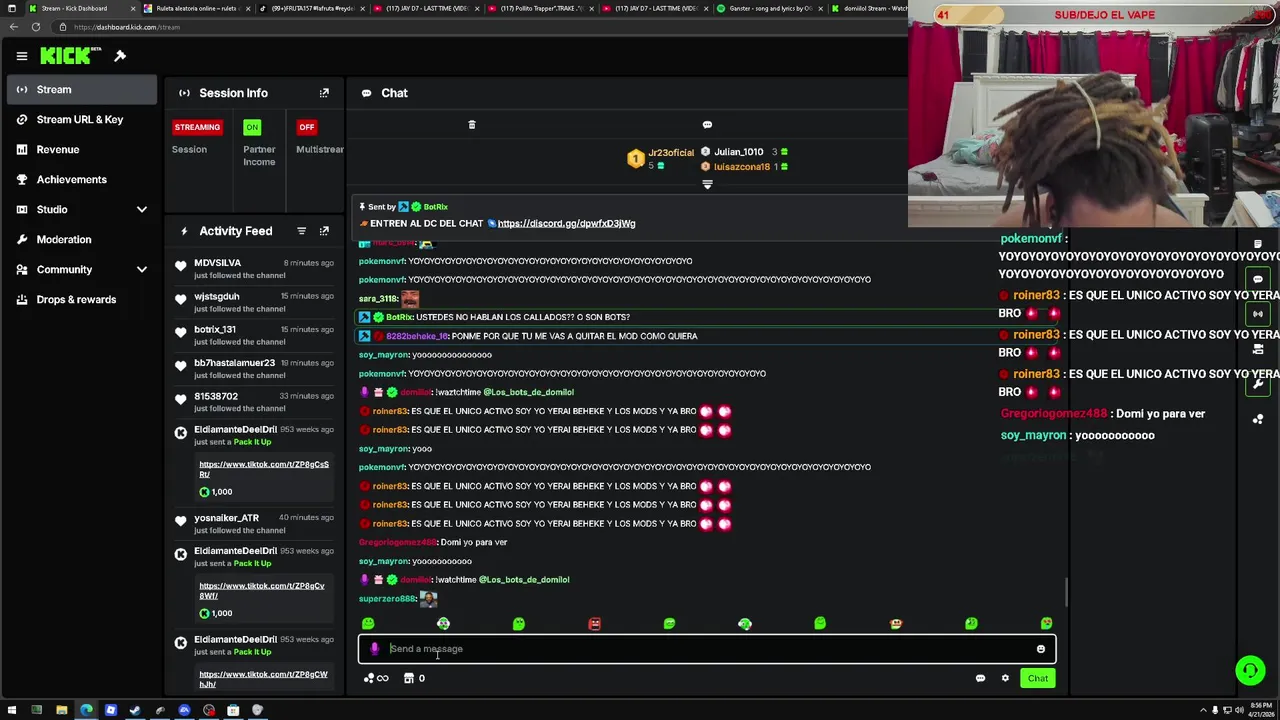Click the webcam overlay thumbnail
1280x720 pixels.
click(1094, 114)
